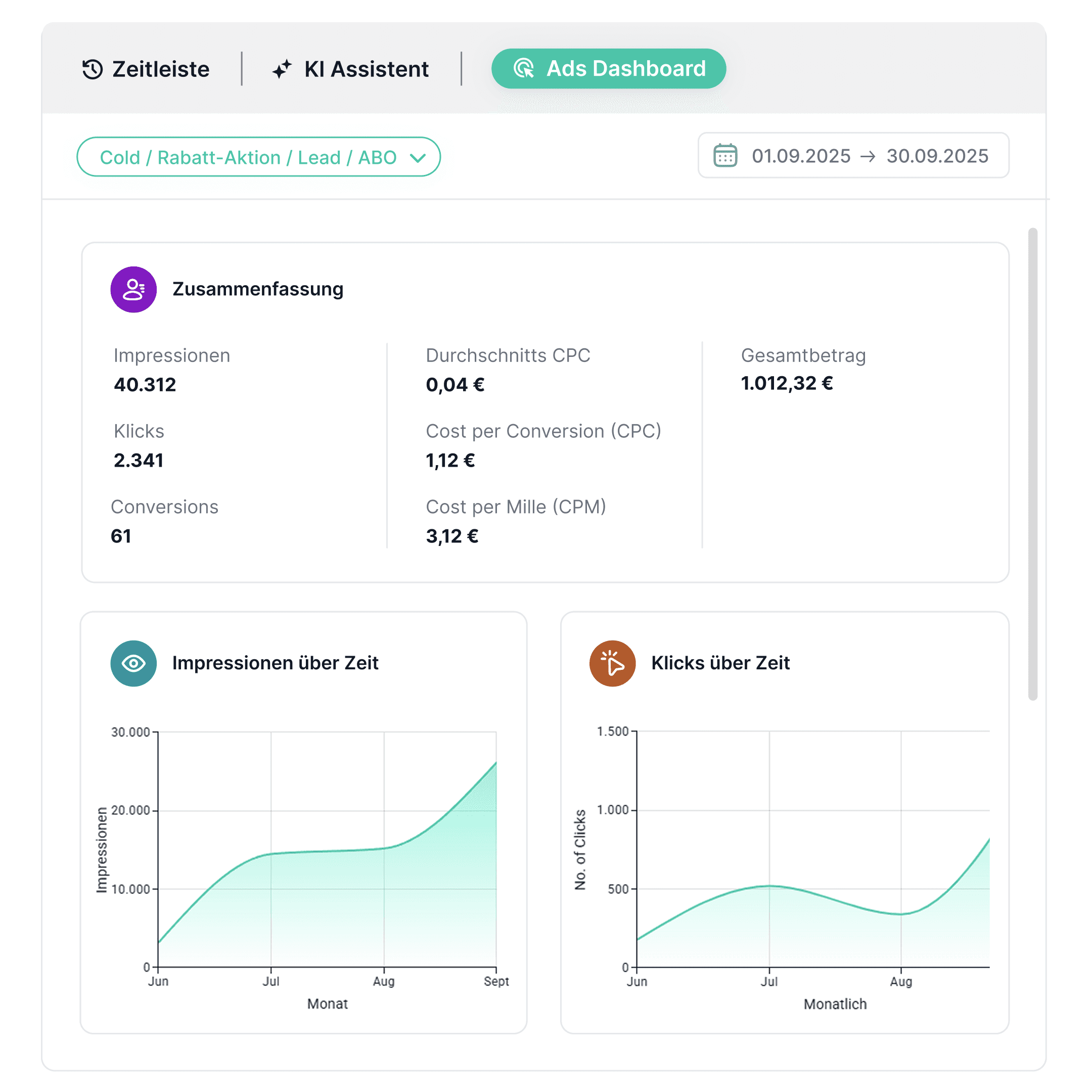This screenshot has width=1092, height=1092.
Task: Open the date range picker
Action: pyautogui.click(x=853, y=155)
